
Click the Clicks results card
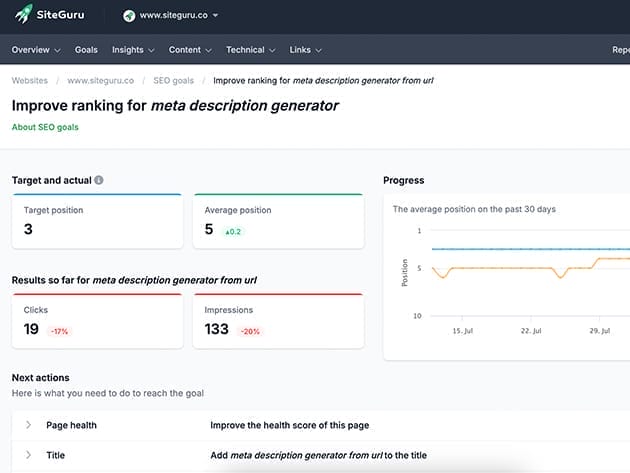97,321
